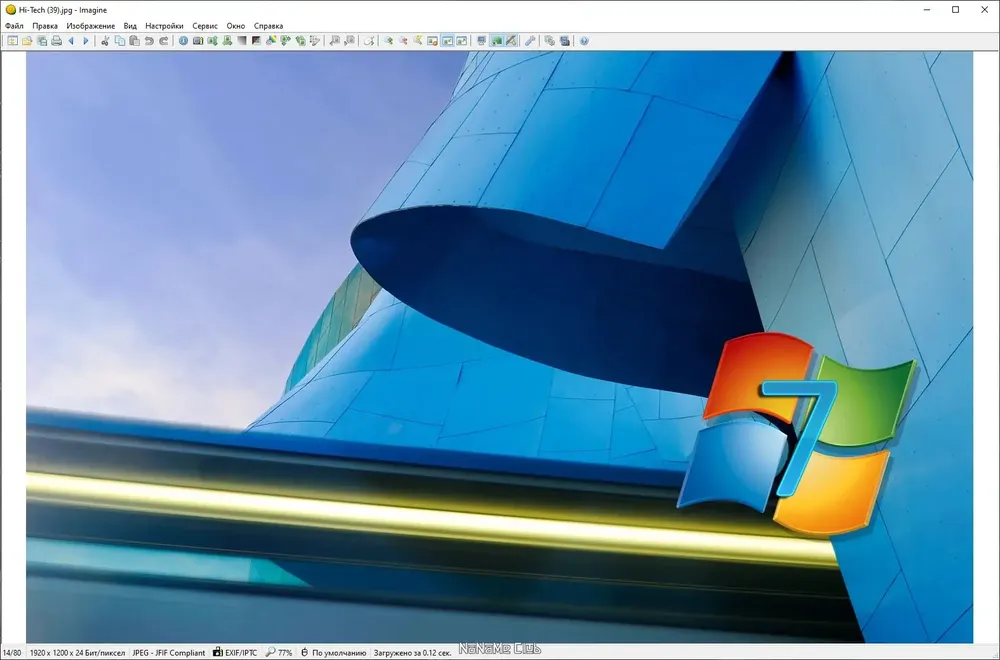
Task: Open the Файл menu
Action: pos(14,26)
